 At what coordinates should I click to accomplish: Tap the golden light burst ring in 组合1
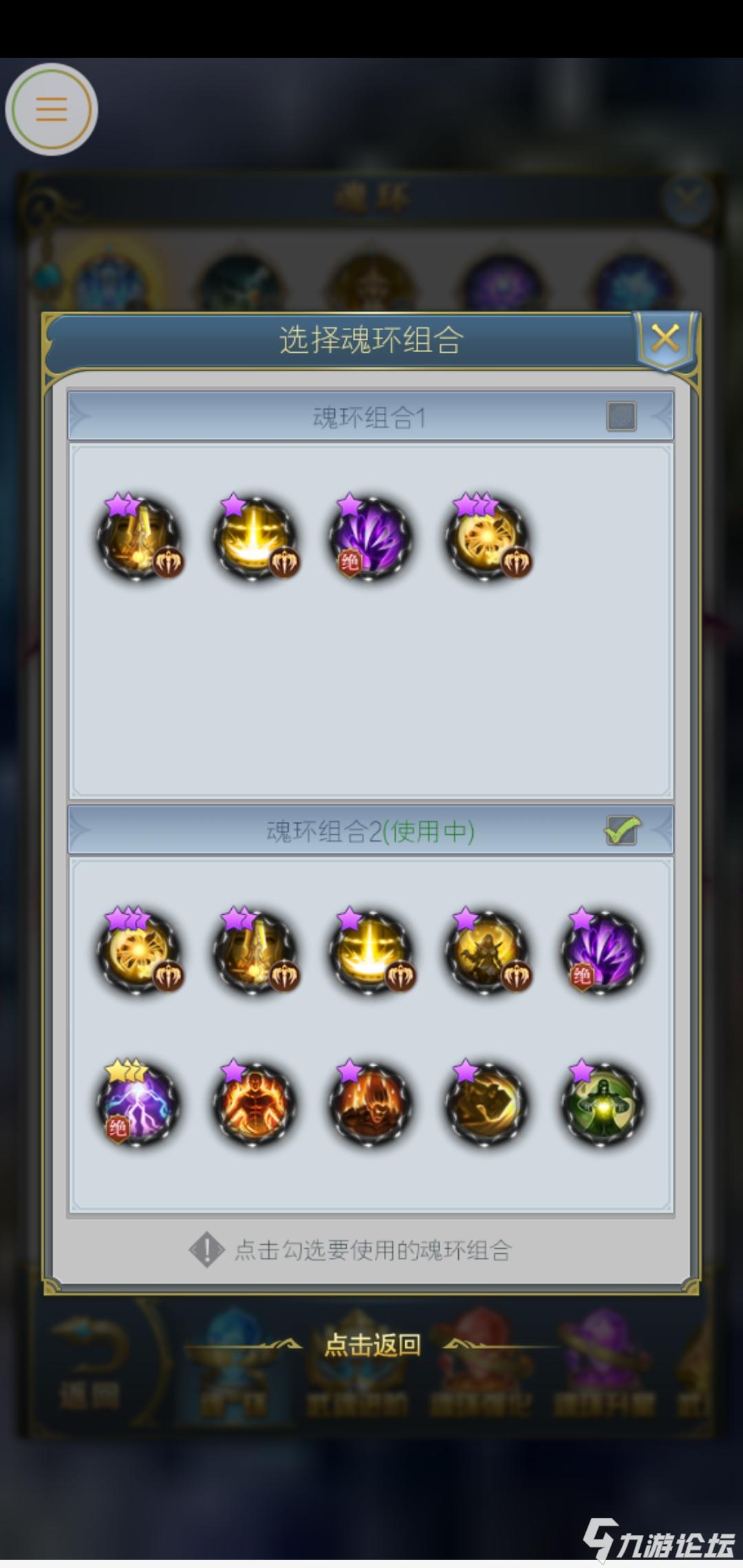[x=255, y=537]
